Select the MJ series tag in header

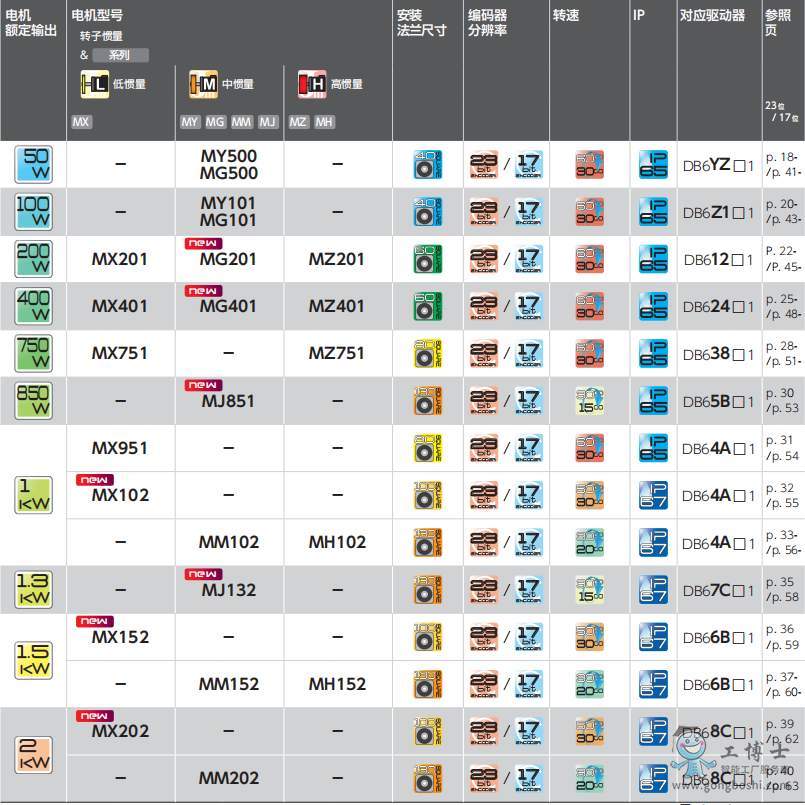point(267,122)
